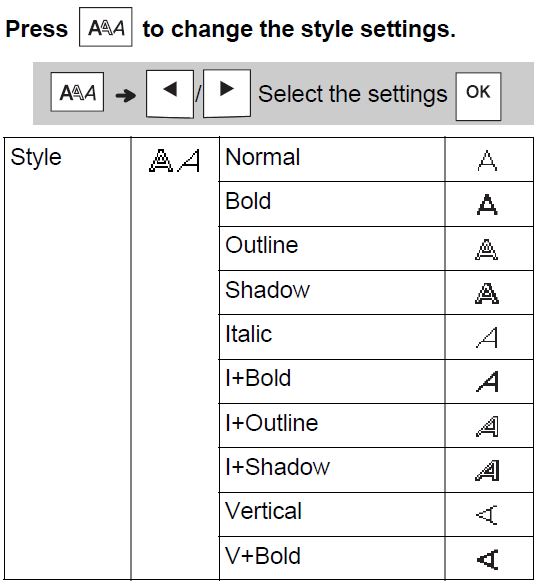The width and height of the screenshot is (541, 584).
Task: Choose the Outline style A icon
Action: point(487,249)
